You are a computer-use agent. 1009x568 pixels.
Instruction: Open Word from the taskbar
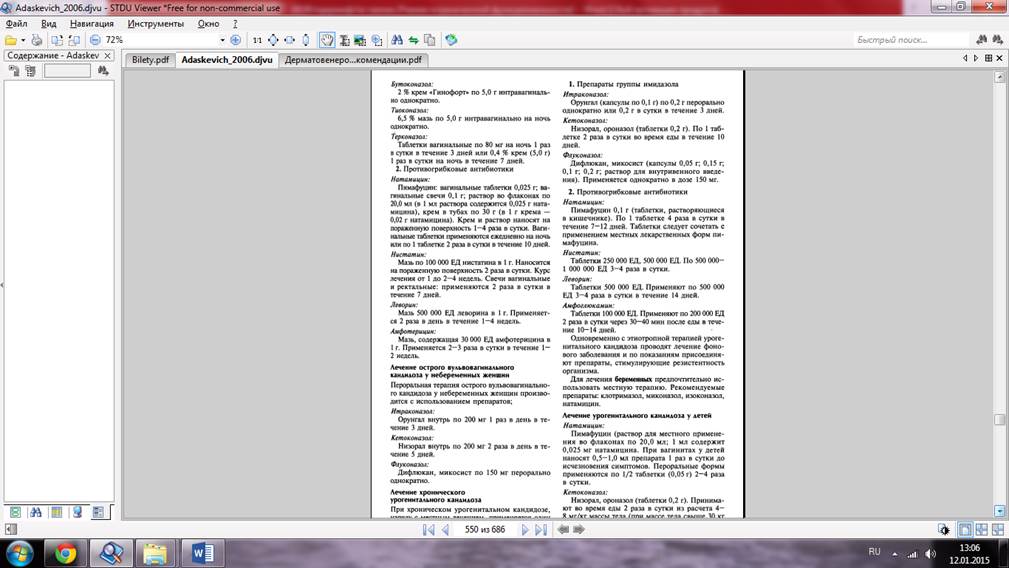tap(202, 553)
